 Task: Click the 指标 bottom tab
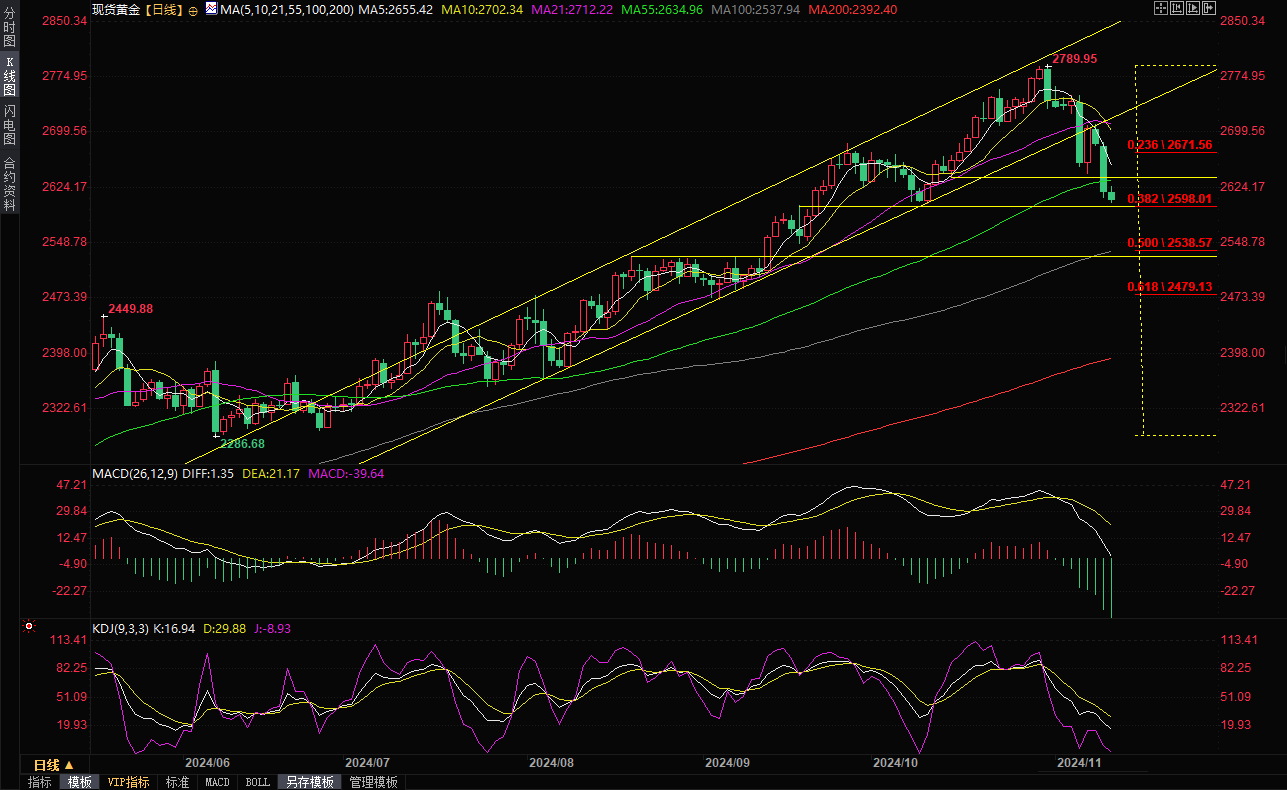tap(40, 782)
